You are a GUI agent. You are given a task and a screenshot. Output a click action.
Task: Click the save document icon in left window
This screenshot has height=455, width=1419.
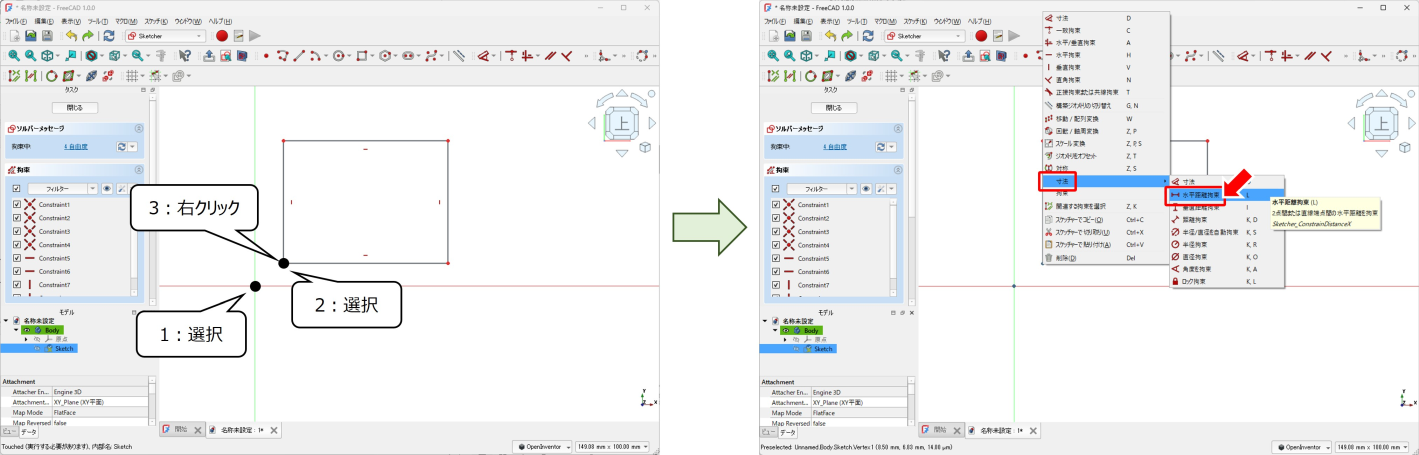click(47, 35)
